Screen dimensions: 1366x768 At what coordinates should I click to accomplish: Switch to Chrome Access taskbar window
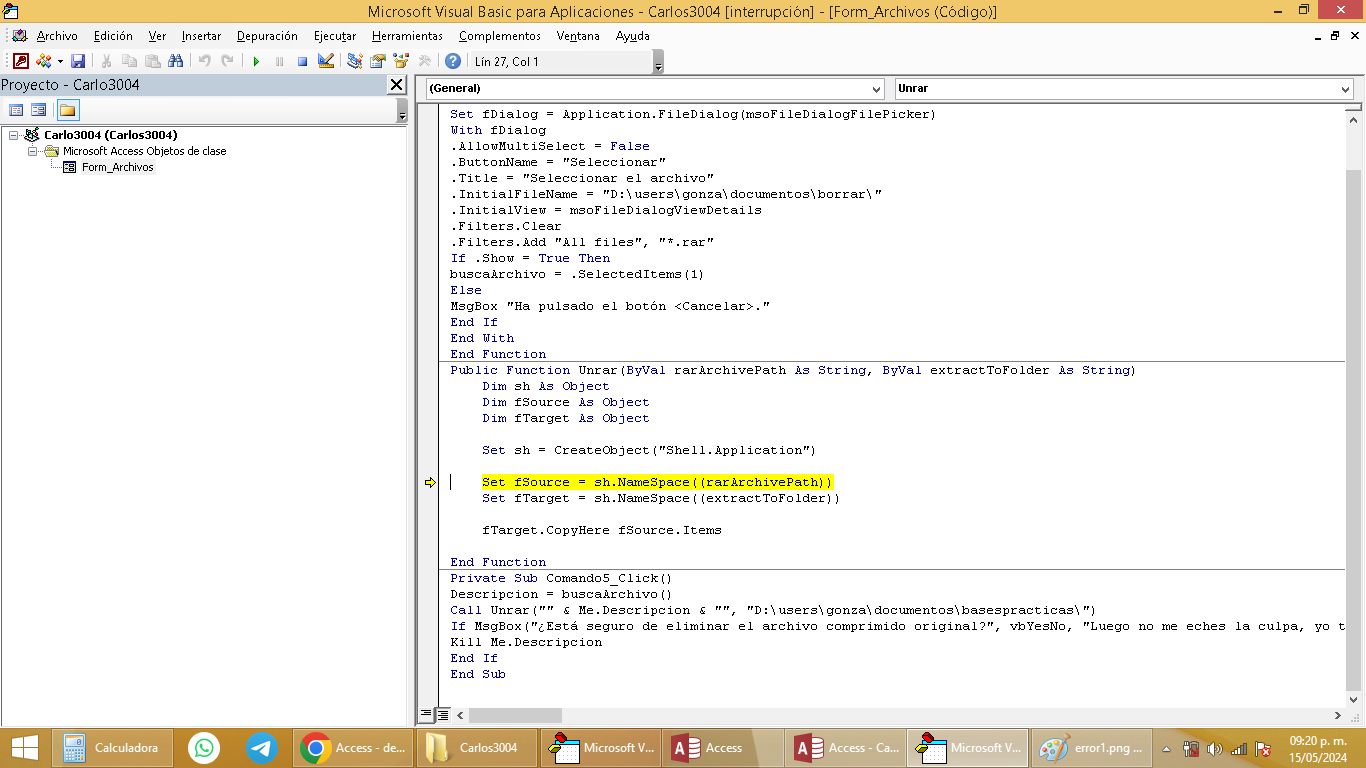[x=354, y=747]
